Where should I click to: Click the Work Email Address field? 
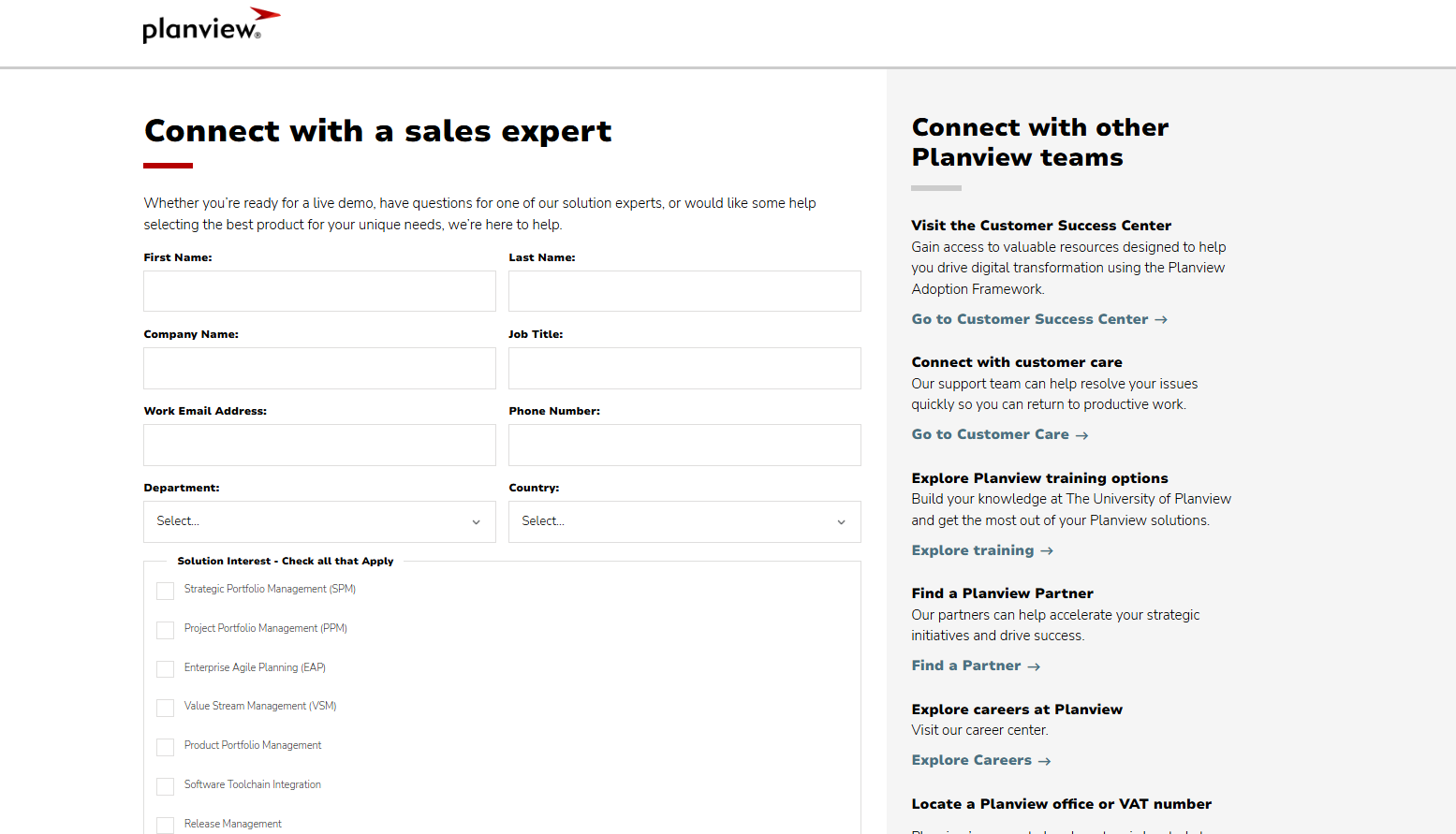pyautogui.click(x=319, y=445)
